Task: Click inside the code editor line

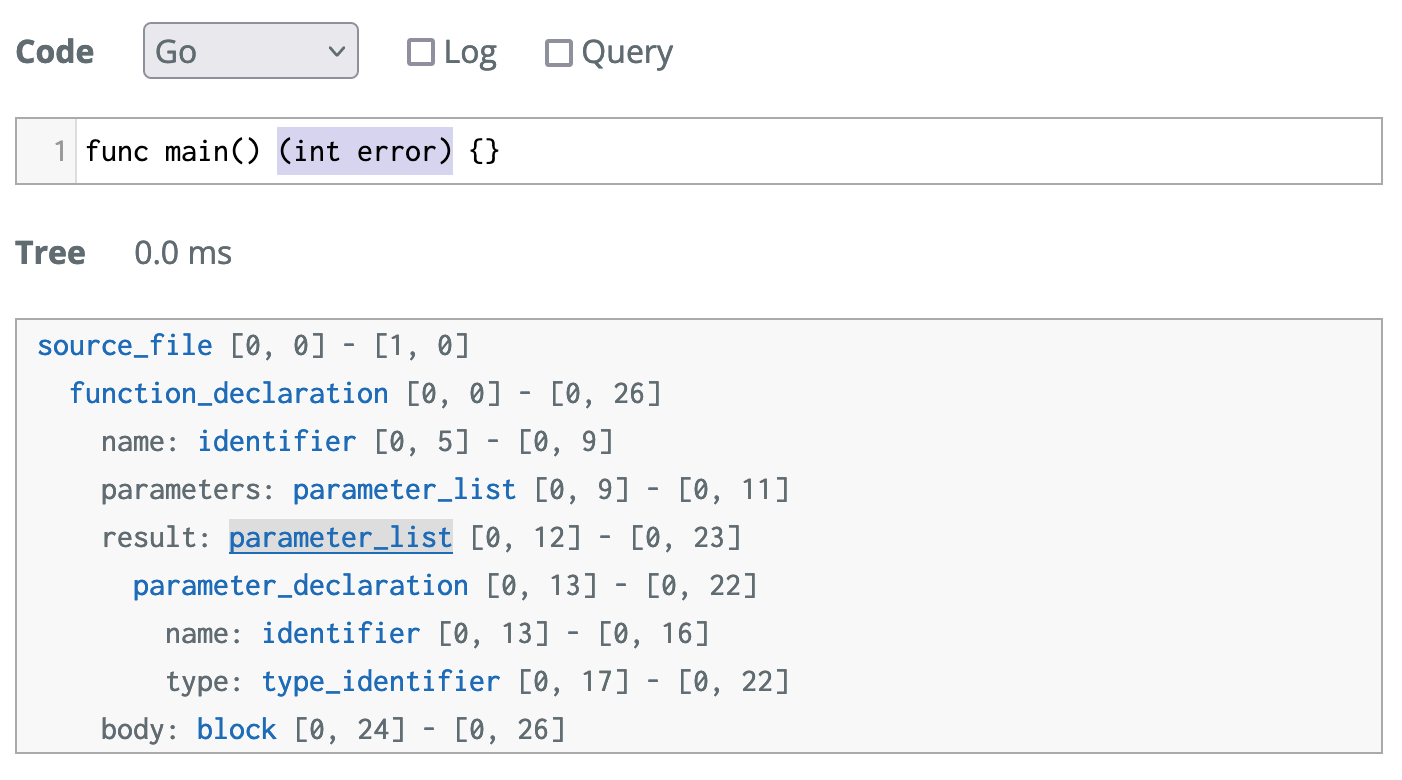Action: [x=729, y=151]
